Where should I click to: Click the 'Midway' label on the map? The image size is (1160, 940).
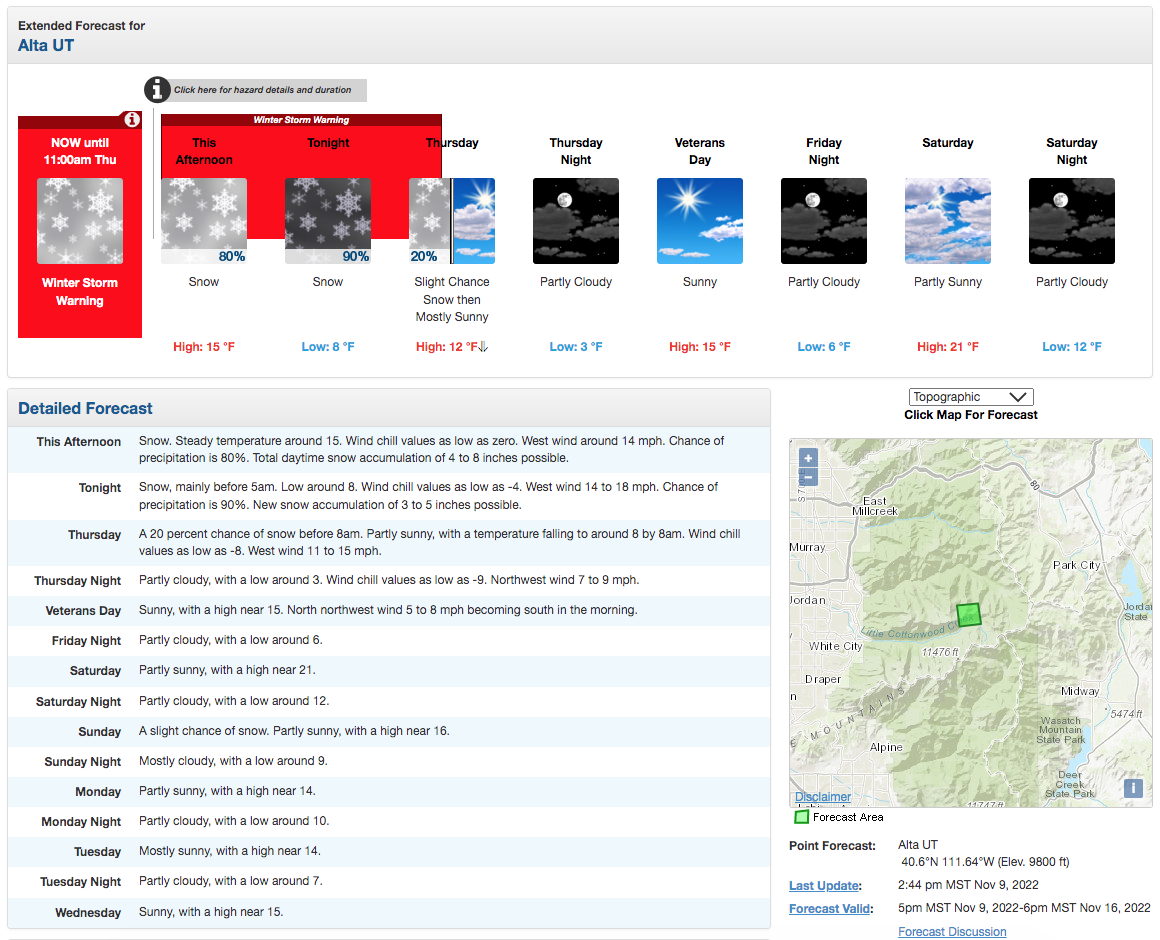pyautogui.click(x=1080, y=691)
